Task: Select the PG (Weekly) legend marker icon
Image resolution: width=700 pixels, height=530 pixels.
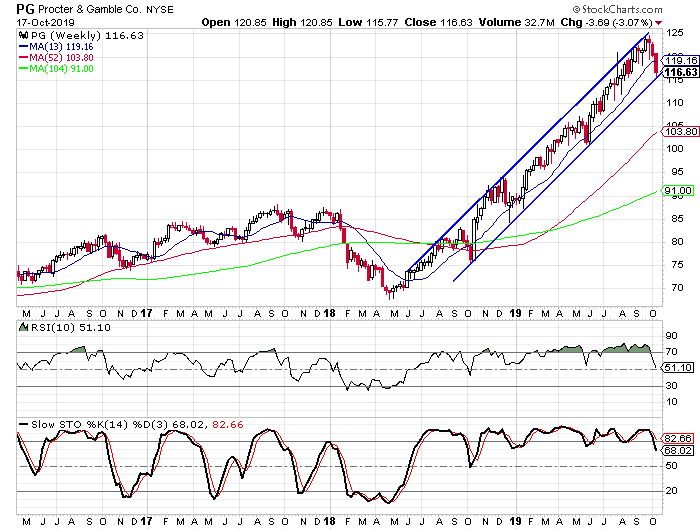Action: 23,33
